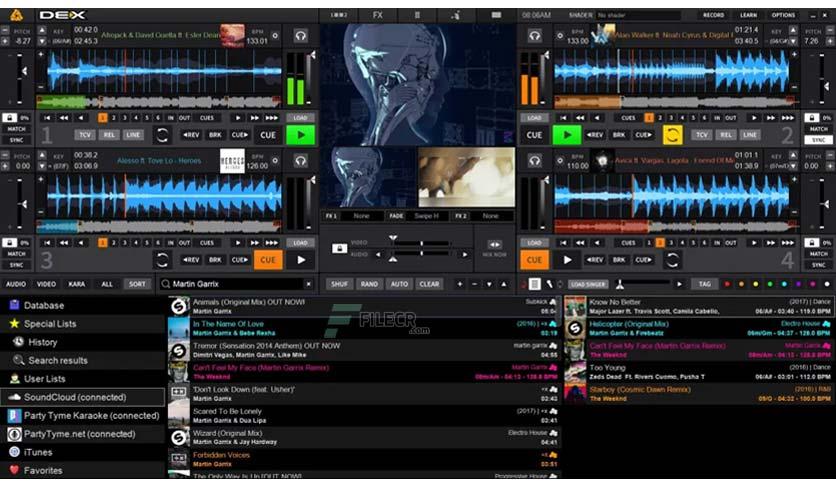Shuffle the playlist with SHUF
This screenshot has height=484, width=836.
pyautogui.click(x=340, y=284)
